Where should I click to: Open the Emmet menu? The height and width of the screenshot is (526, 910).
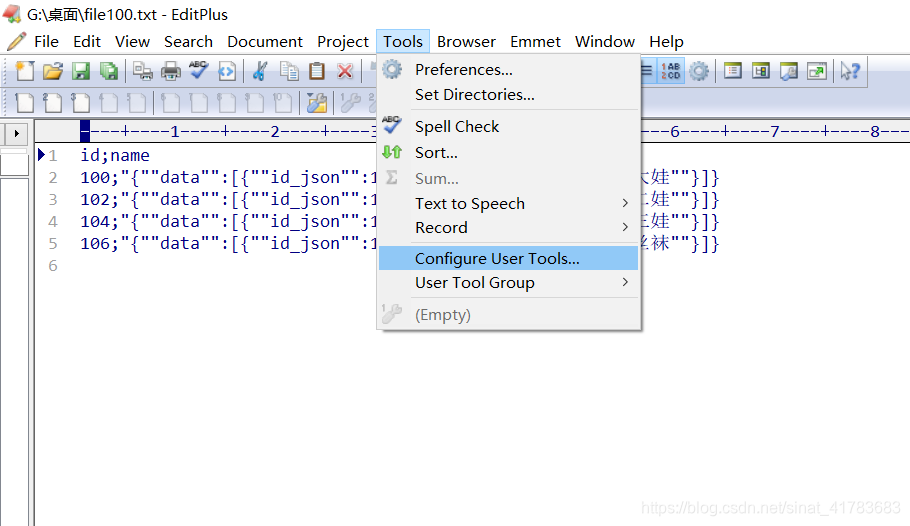click(535, 42)
